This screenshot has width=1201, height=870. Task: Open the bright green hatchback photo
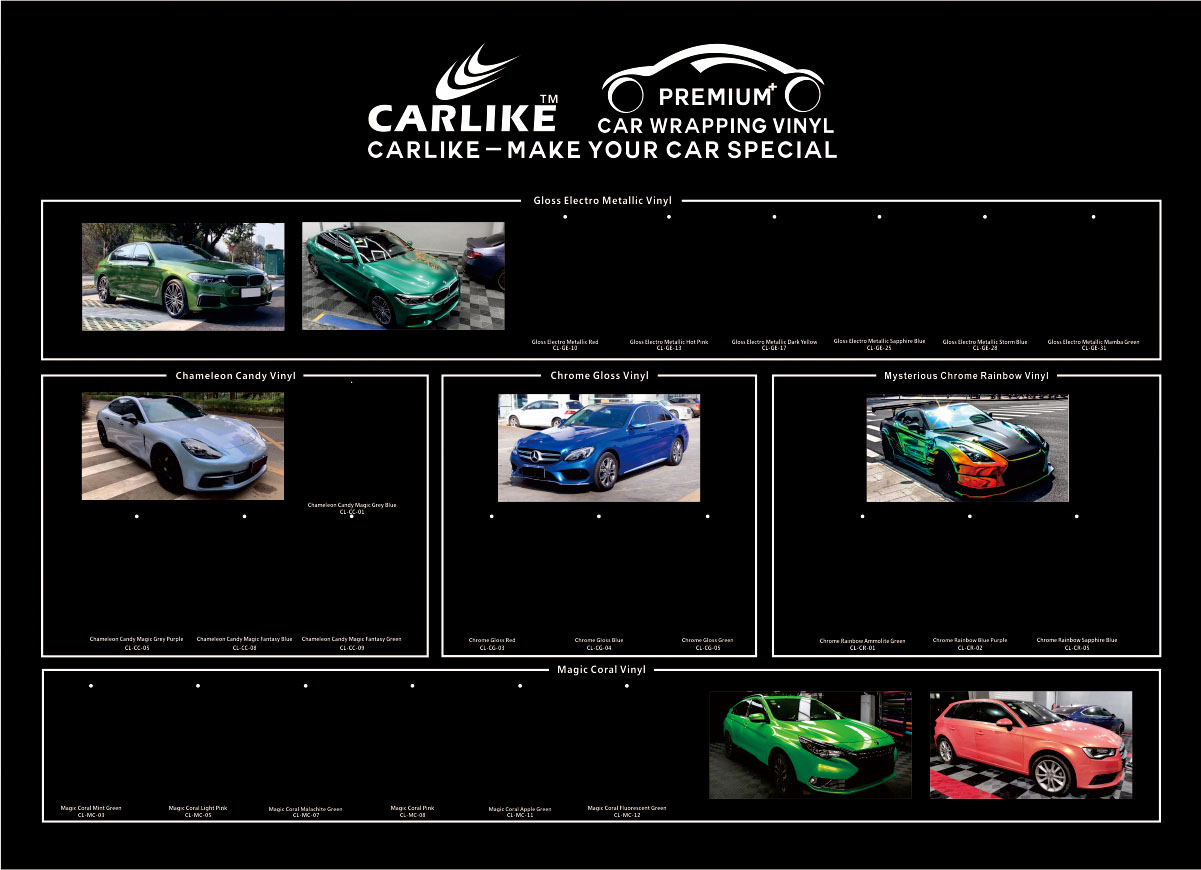[810, 744]
